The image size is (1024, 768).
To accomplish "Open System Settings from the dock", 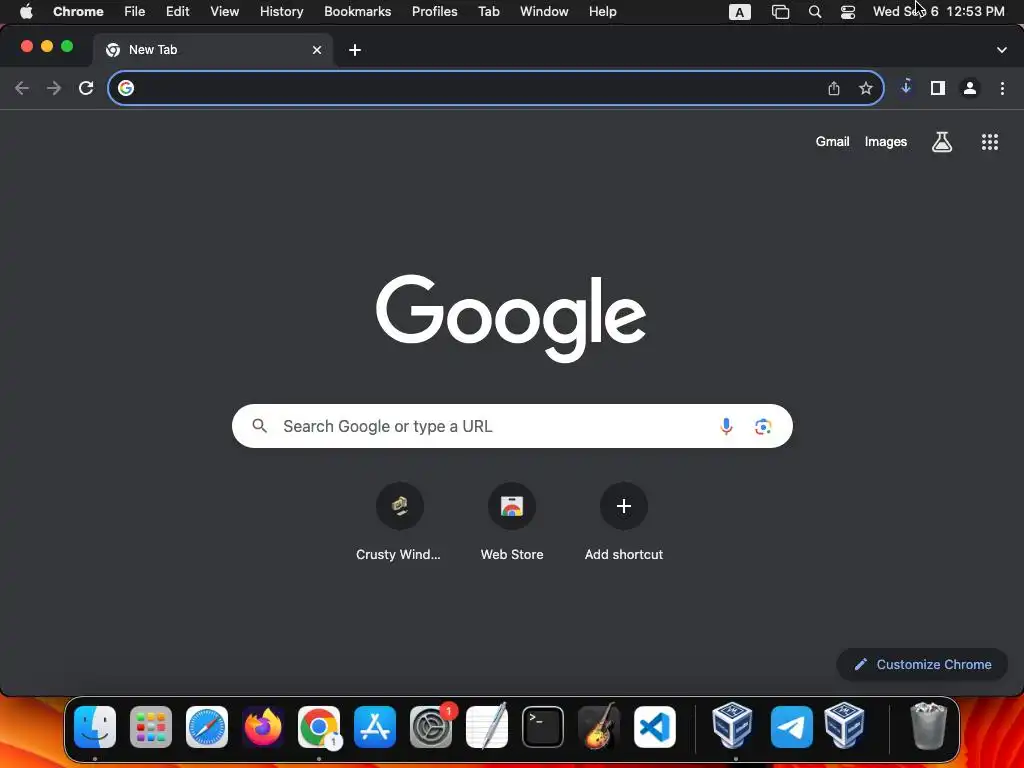I will click(x=431, y=727).
